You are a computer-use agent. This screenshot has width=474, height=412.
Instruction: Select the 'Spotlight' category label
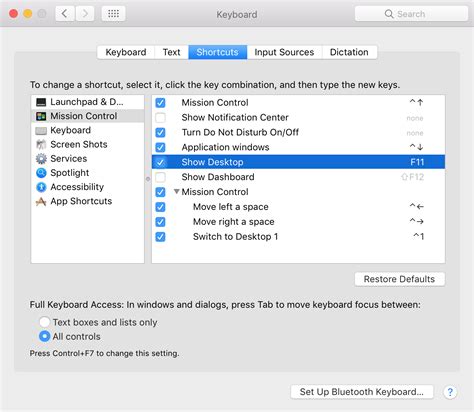pyautogui.click(x=70, y=173)
